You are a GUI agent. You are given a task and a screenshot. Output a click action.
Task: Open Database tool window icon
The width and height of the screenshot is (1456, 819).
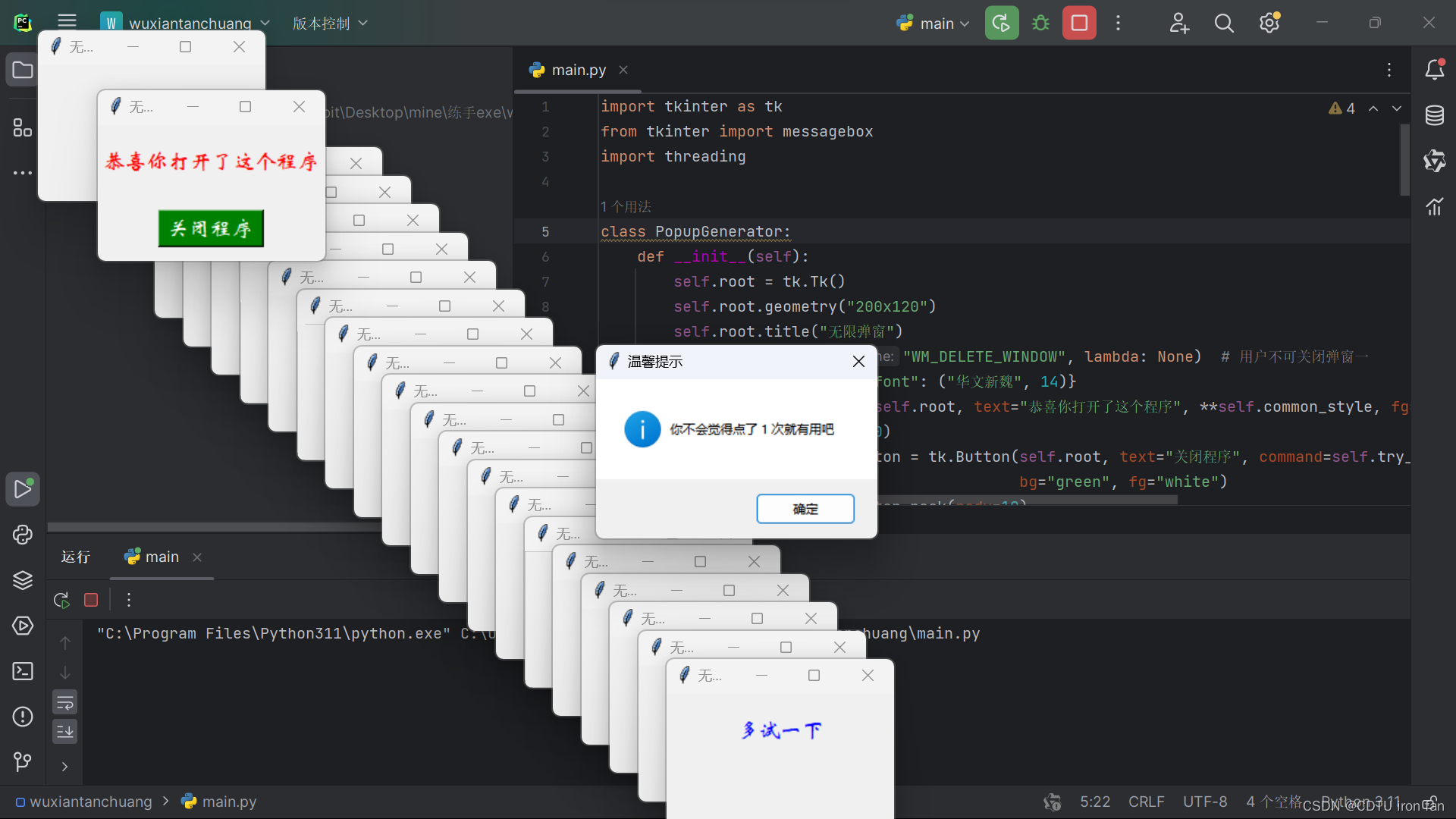pyautogui.click(x=1434, y=115)
